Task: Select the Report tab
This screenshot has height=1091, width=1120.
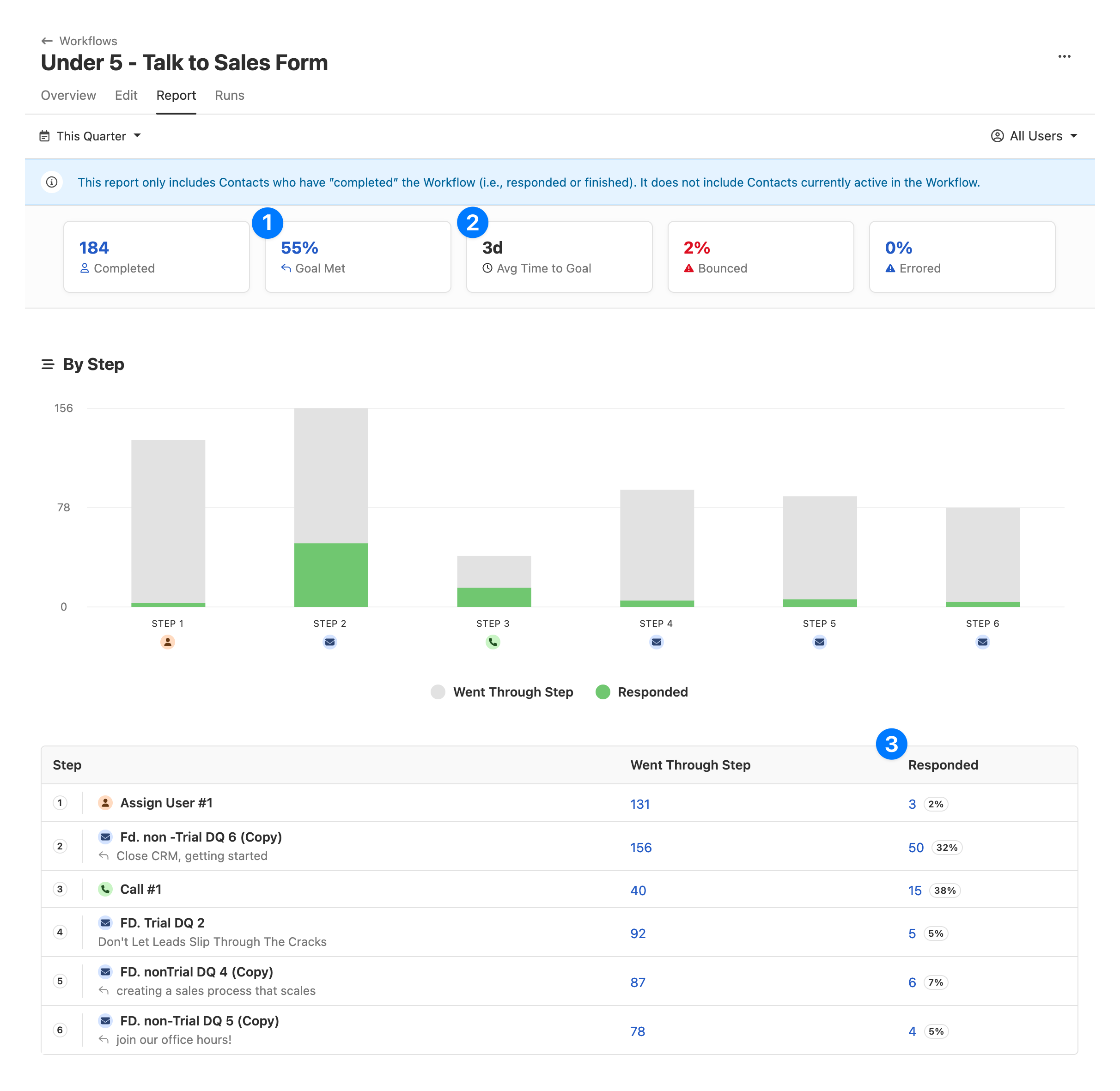Action: [176, 95]
